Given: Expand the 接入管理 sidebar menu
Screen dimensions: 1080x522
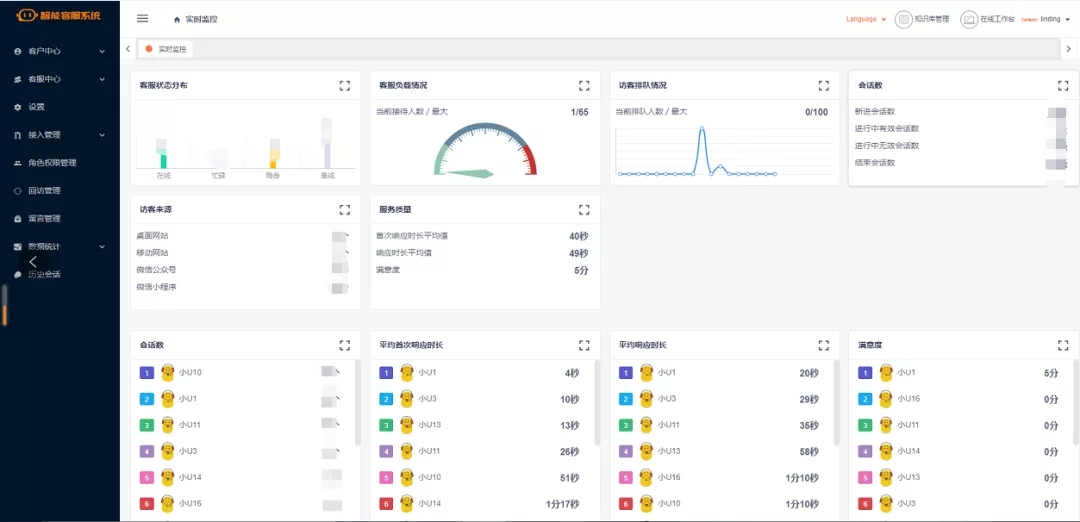Looking at the screenshot, I should [59, 135].
